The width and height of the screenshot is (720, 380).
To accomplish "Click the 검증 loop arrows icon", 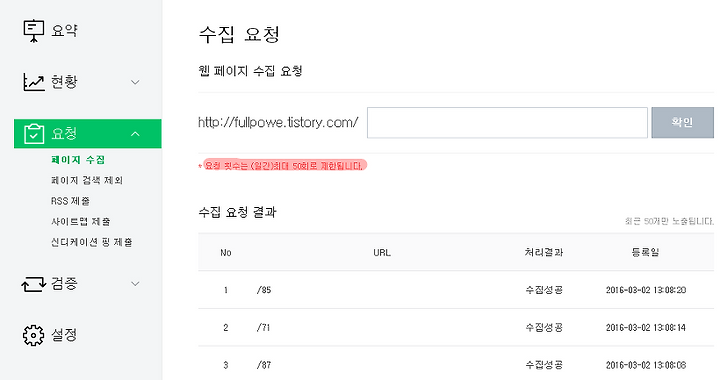I will tap(34, 284).
